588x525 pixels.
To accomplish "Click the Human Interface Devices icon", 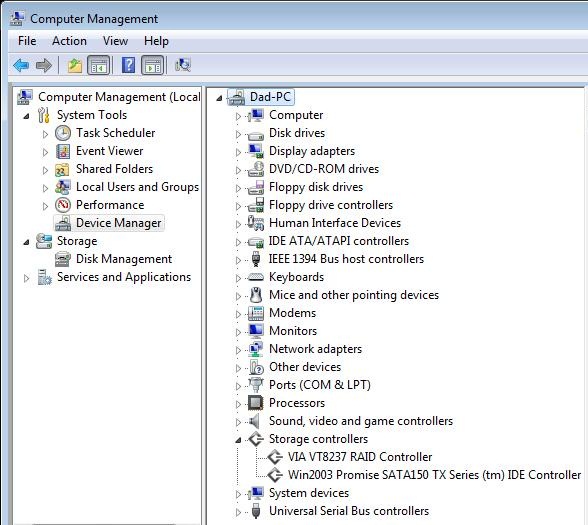I will 256,223.
